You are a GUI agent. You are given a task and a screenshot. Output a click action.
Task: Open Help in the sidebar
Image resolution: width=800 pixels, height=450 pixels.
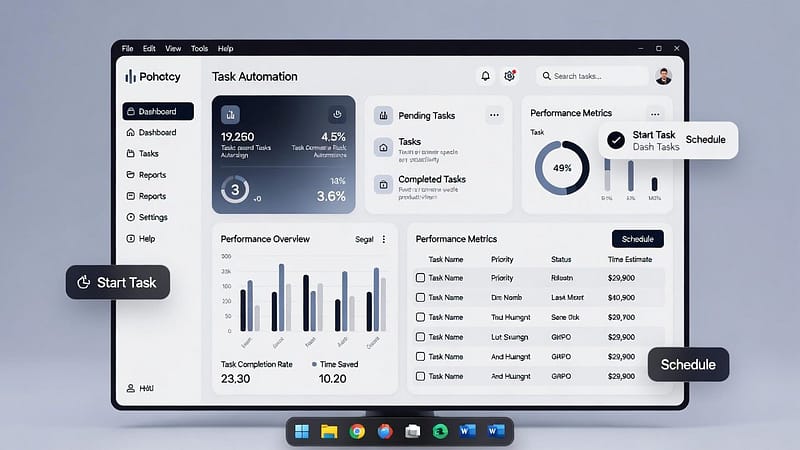[x=140, y=239]
